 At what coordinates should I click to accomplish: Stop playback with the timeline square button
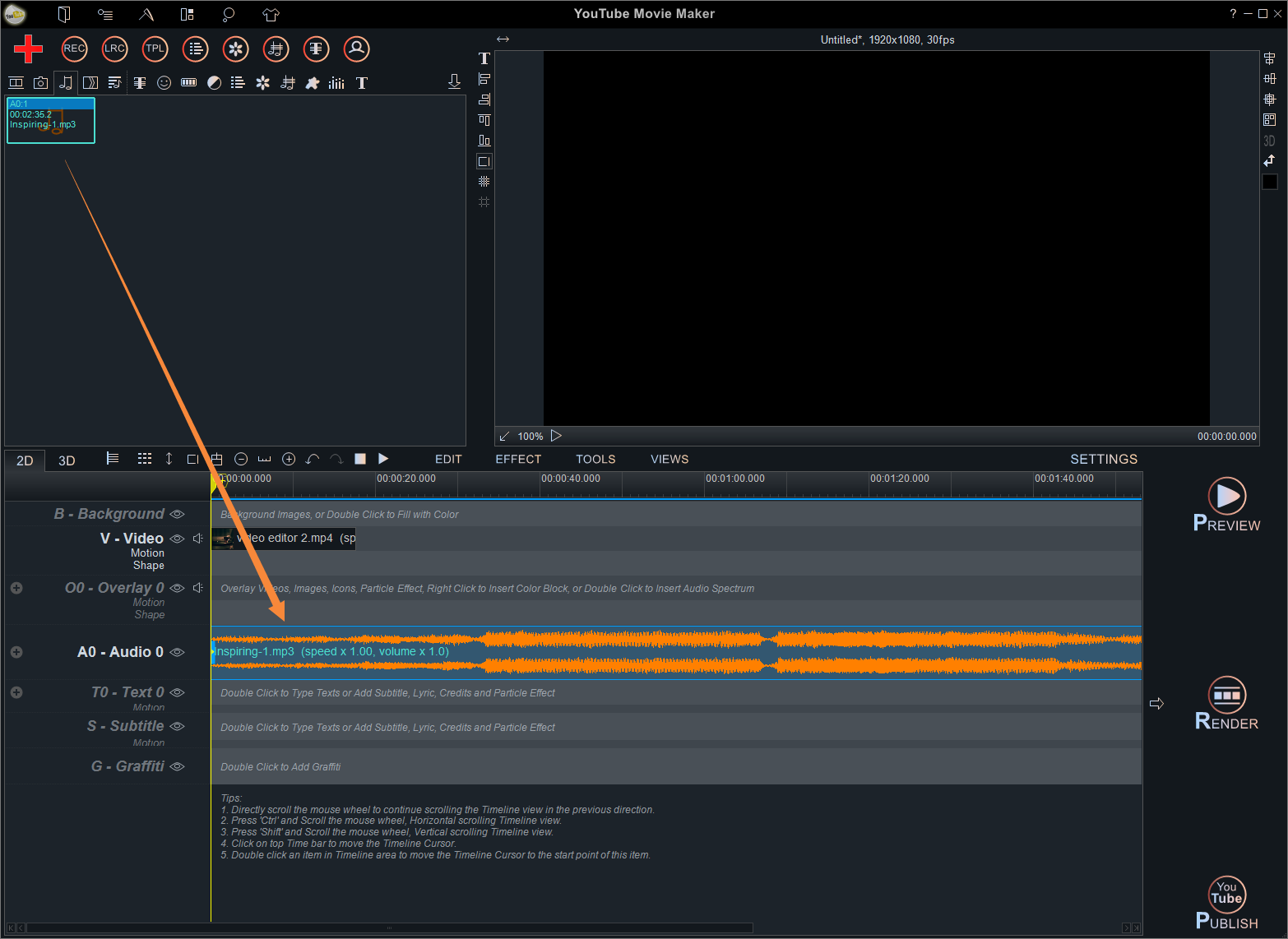coord(360,459)
